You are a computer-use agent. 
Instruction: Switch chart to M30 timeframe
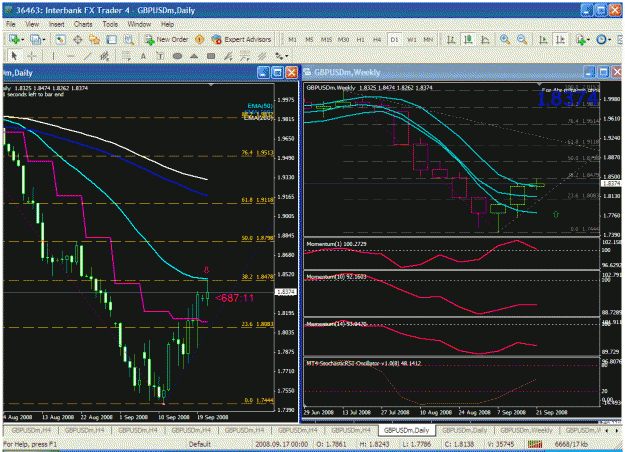coord(343,39)
